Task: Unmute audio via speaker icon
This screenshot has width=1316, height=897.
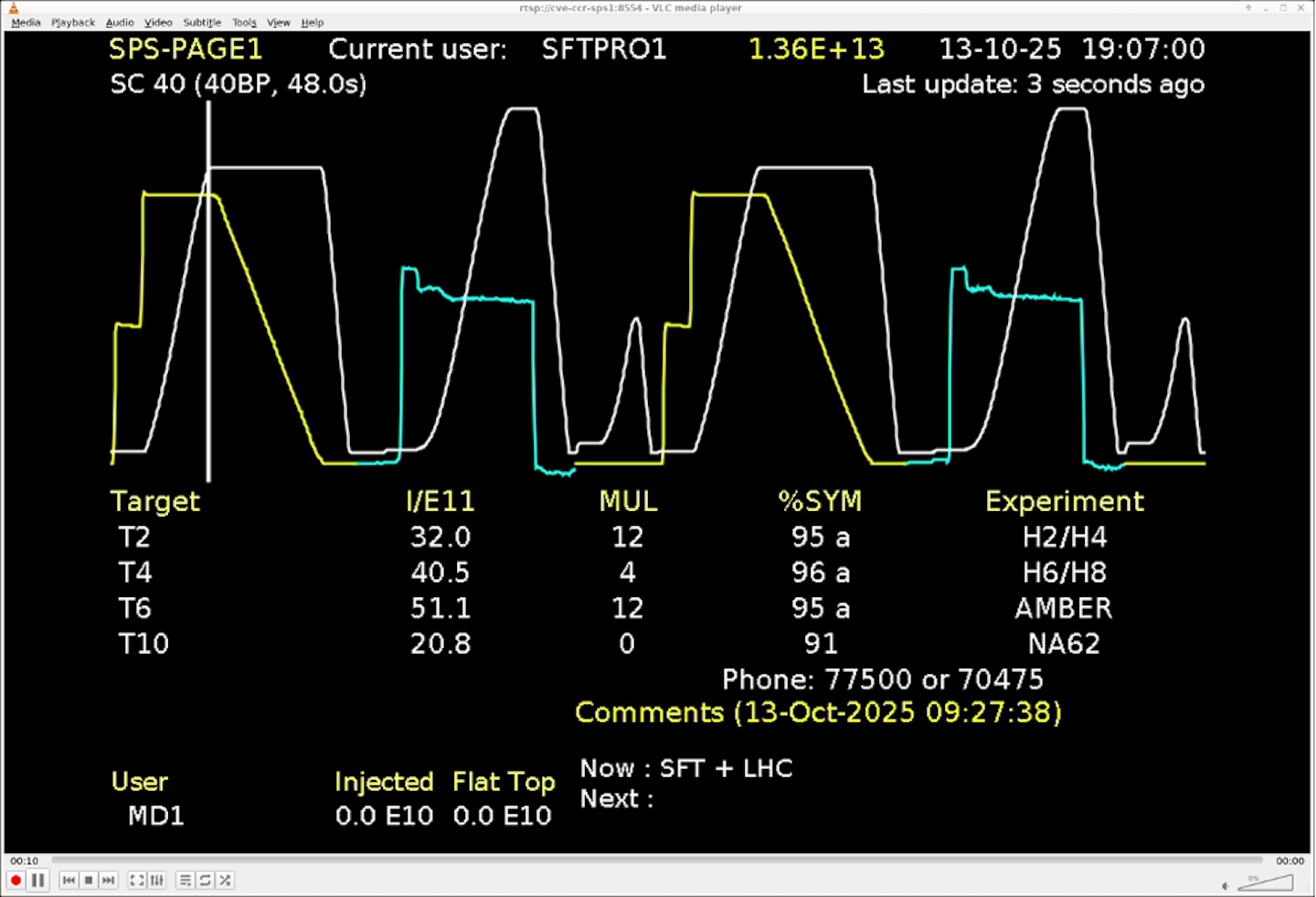Action: [x=1225, y=884]
